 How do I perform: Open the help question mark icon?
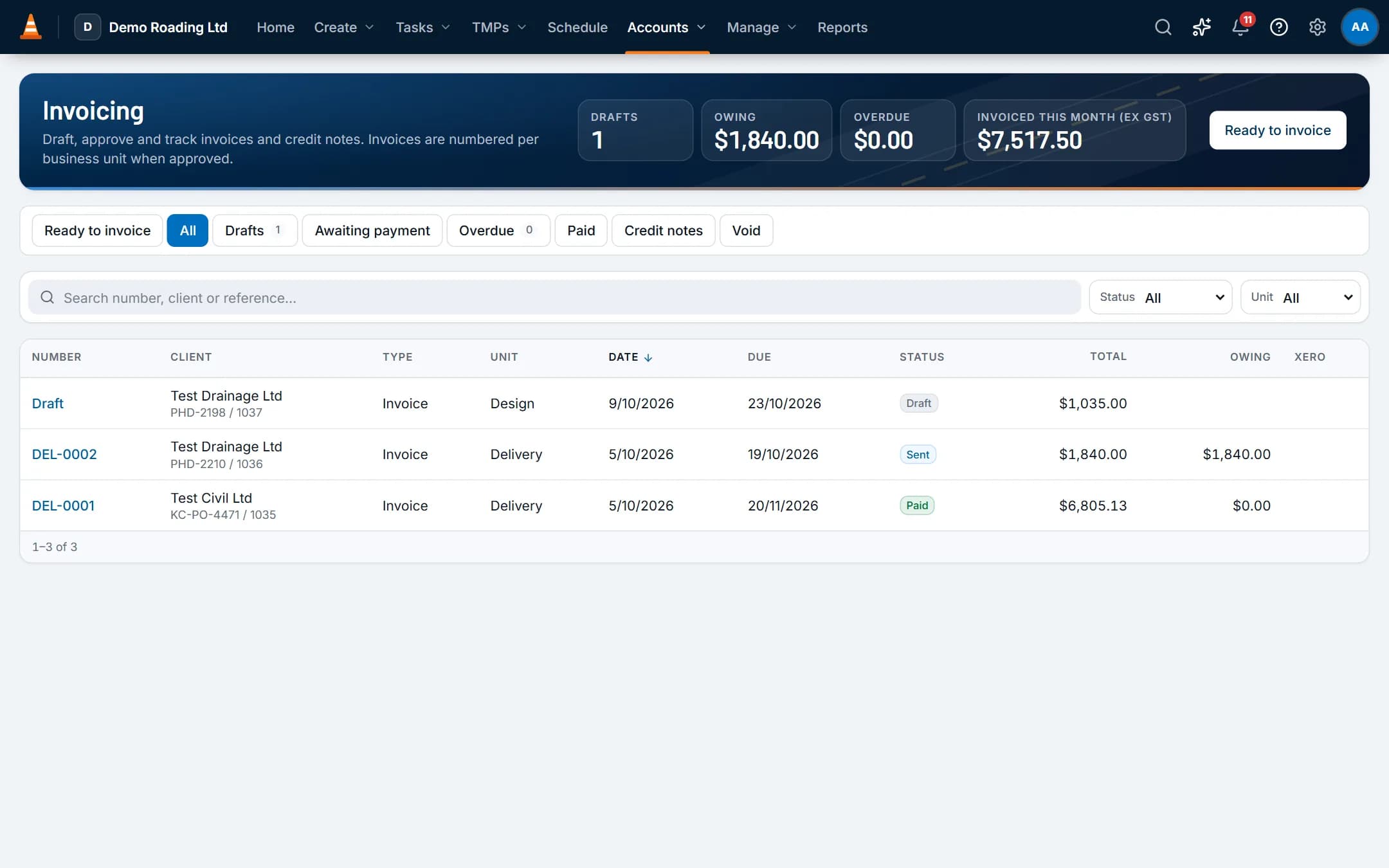[x=1278, y=27]
